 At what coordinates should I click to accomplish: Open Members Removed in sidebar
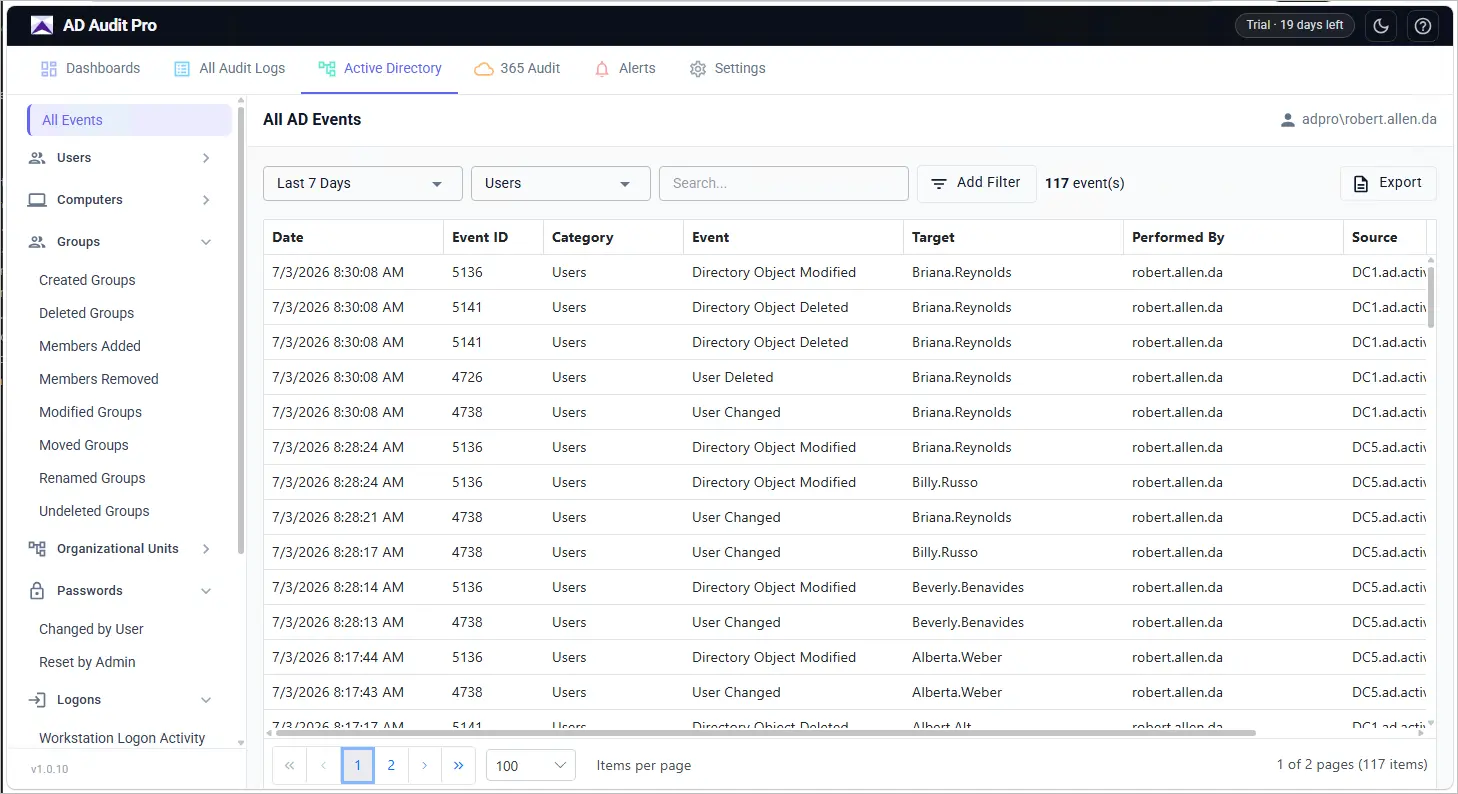99,380
